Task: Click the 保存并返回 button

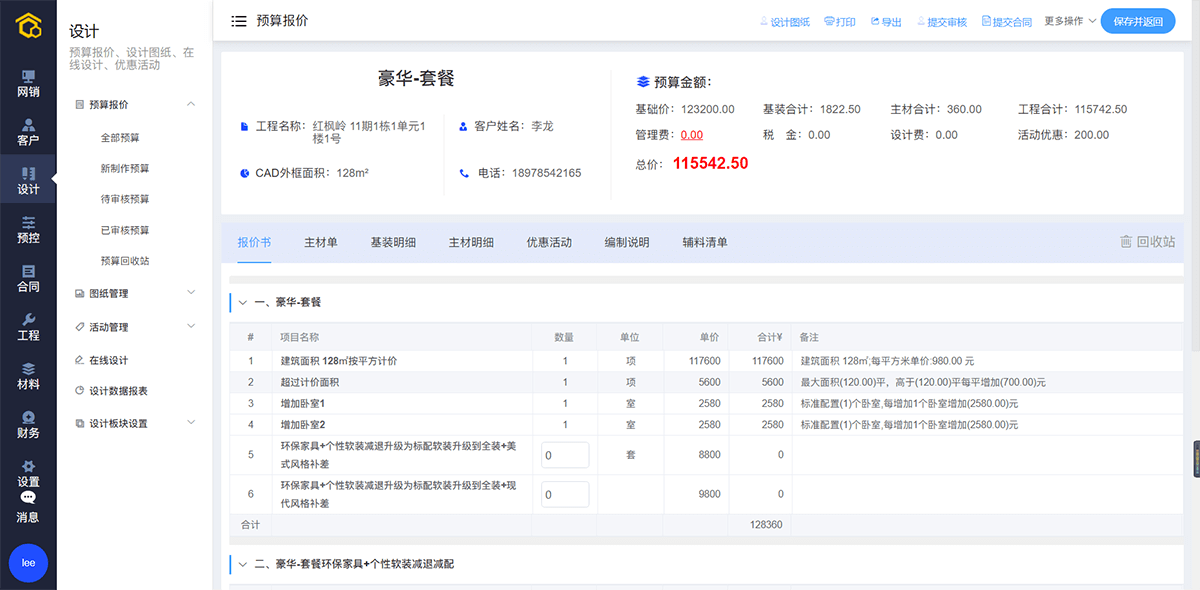Action: (1137, 21)
